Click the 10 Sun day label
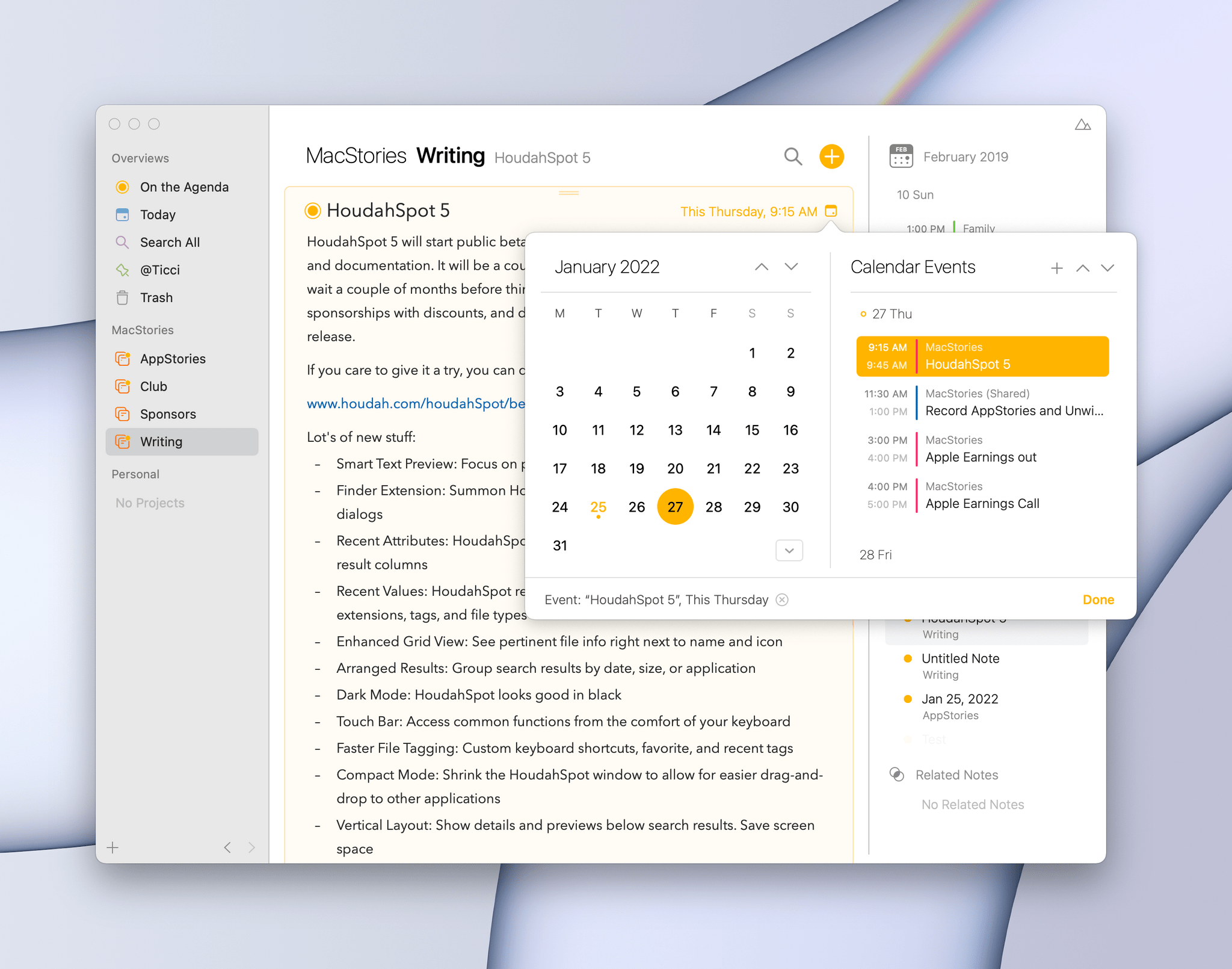 coord(915,194)
